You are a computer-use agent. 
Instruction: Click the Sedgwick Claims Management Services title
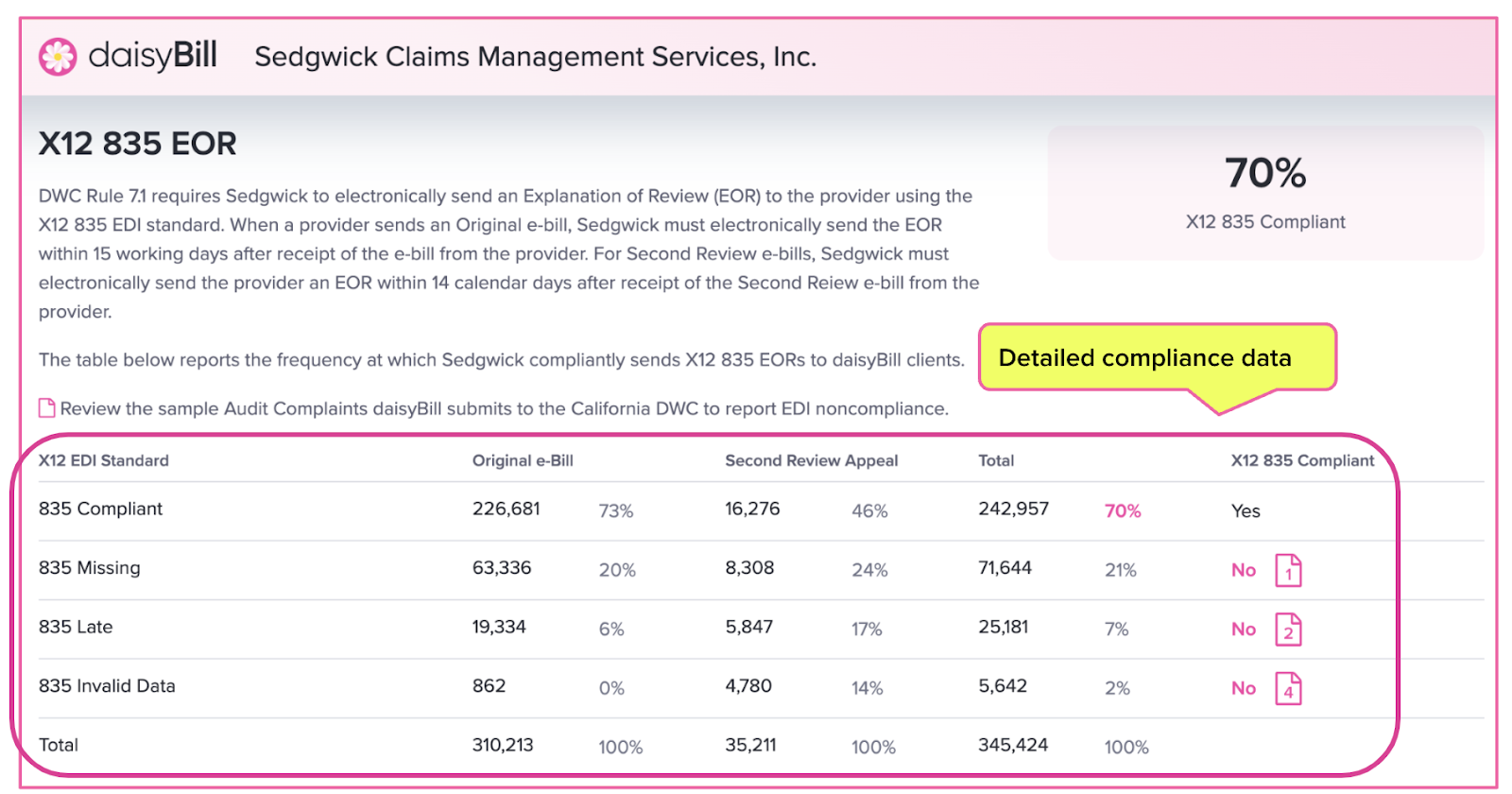[536, 57]
